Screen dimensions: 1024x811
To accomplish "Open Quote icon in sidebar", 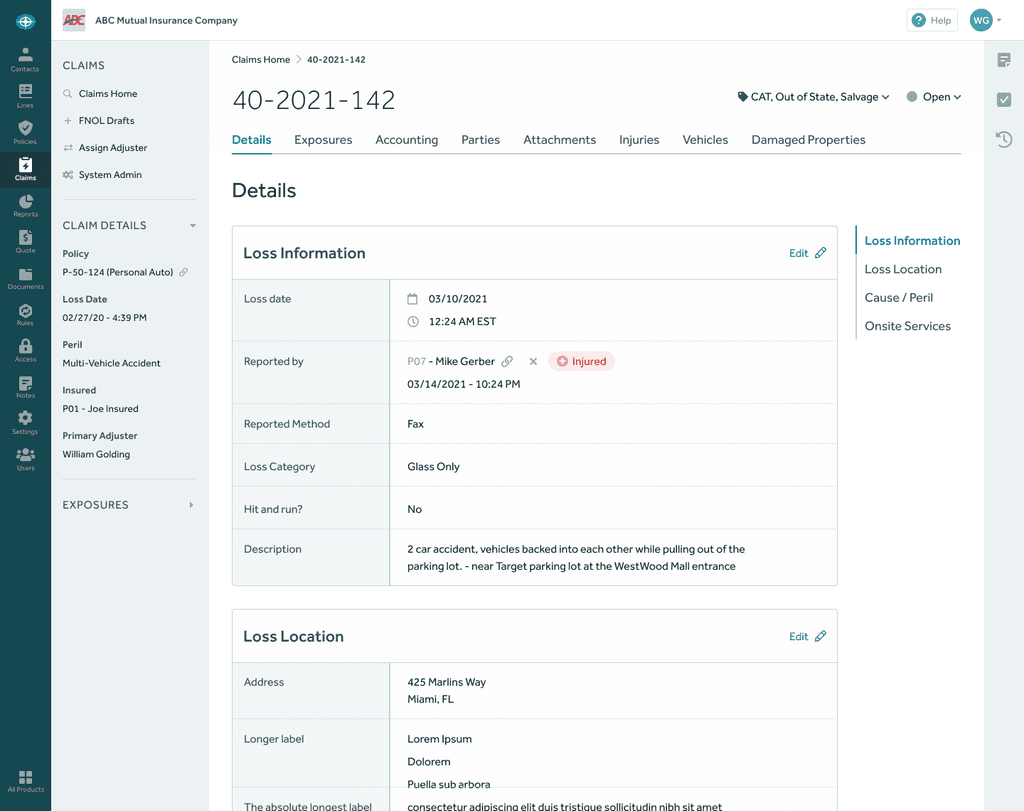I will [25, 242].
